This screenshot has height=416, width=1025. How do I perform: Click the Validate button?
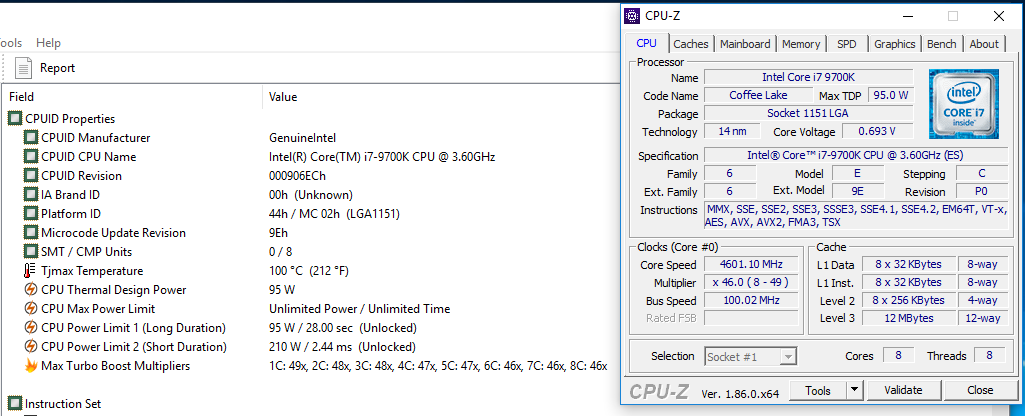point(903,390)
